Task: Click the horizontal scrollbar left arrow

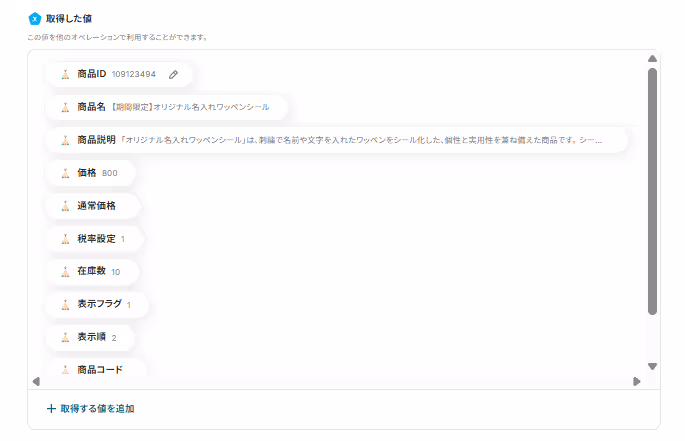Action: coord(36,382)
